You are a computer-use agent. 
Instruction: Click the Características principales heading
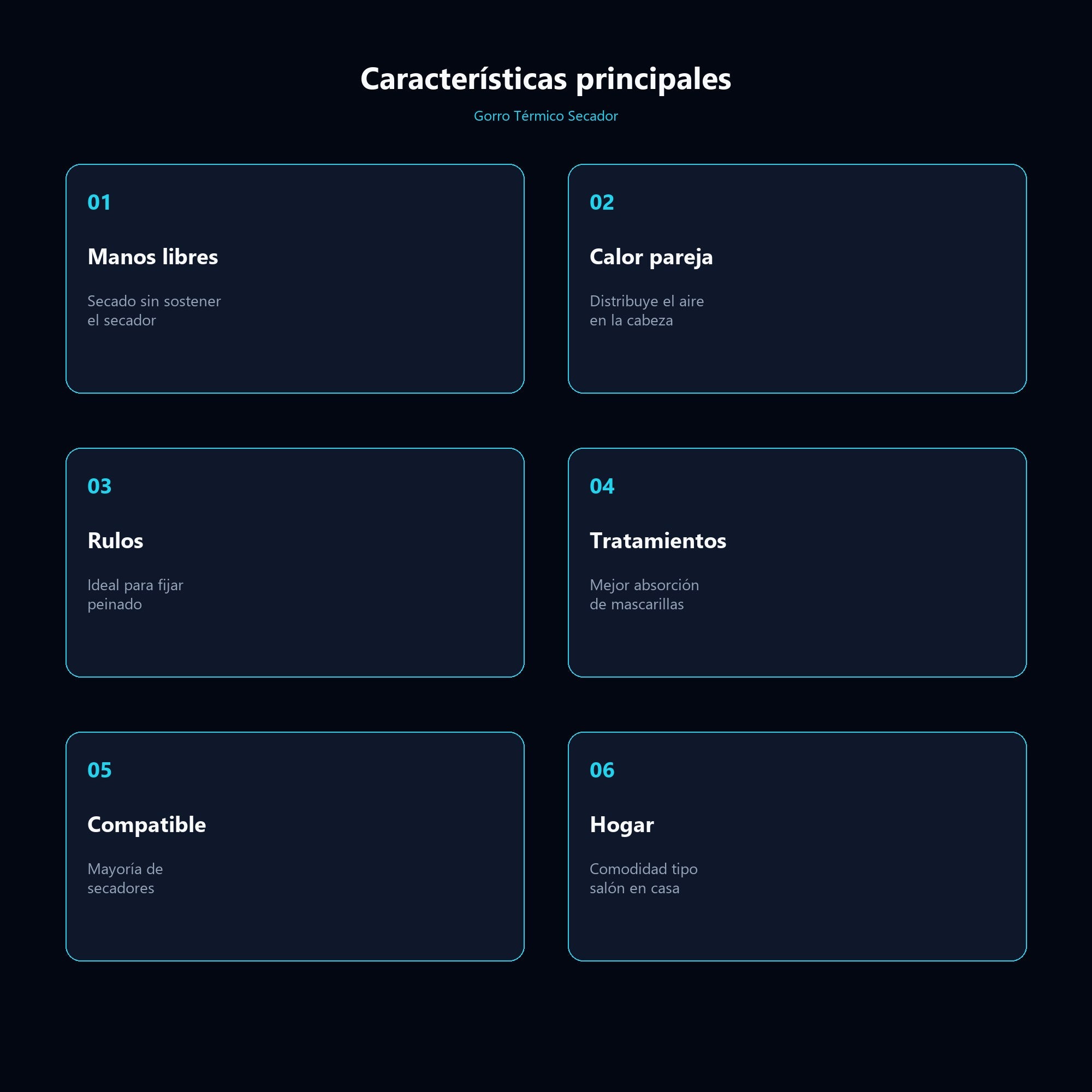pyautogui.click(x=545, y=79)
